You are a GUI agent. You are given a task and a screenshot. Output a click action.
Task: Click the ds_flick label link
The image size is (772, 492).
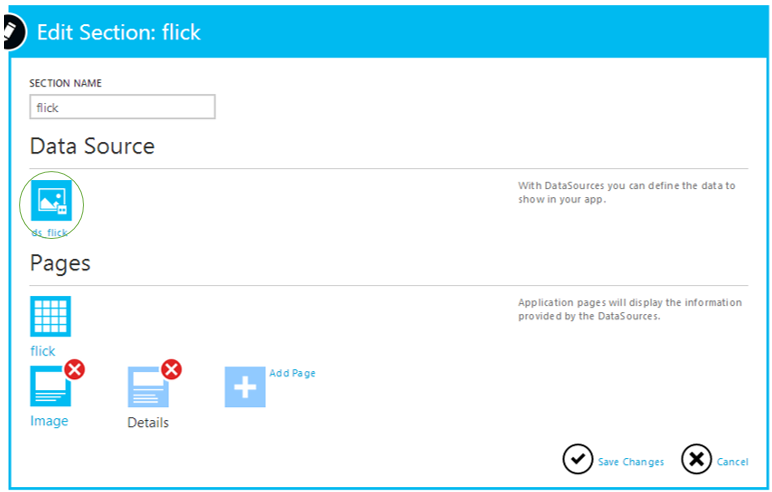50,232
